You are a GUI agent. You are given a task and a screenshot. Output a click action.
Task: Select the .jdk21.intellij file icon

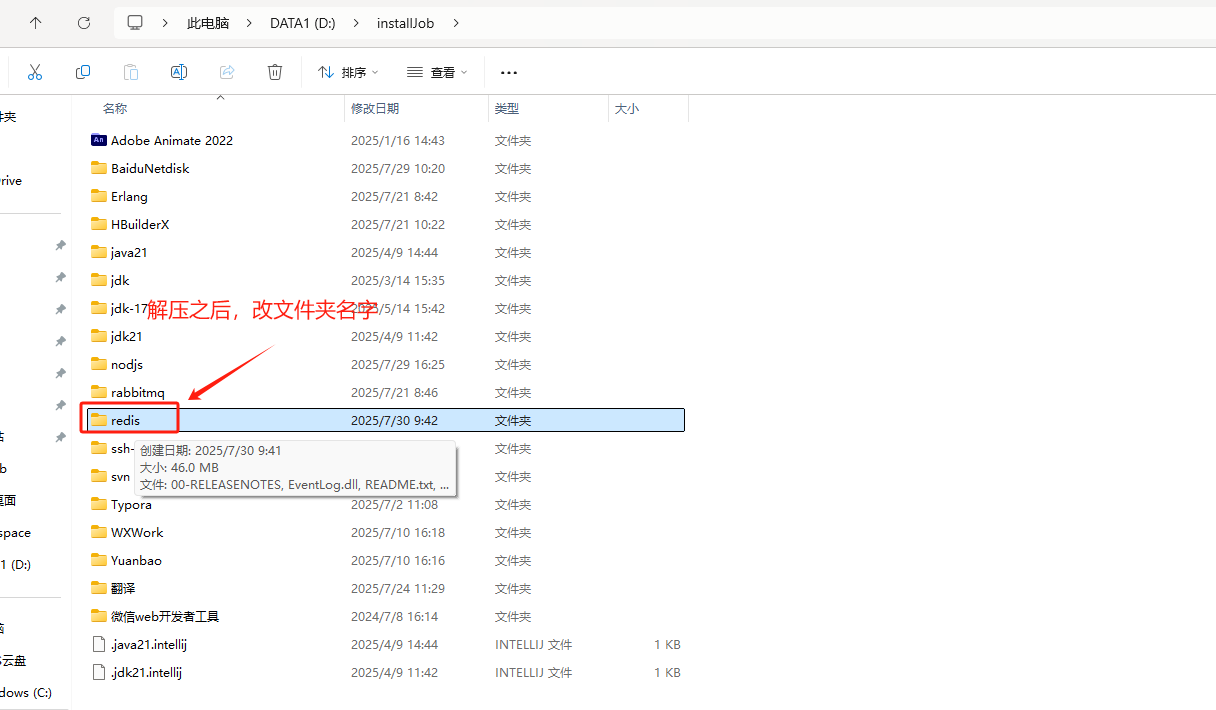tap(98, 672)
